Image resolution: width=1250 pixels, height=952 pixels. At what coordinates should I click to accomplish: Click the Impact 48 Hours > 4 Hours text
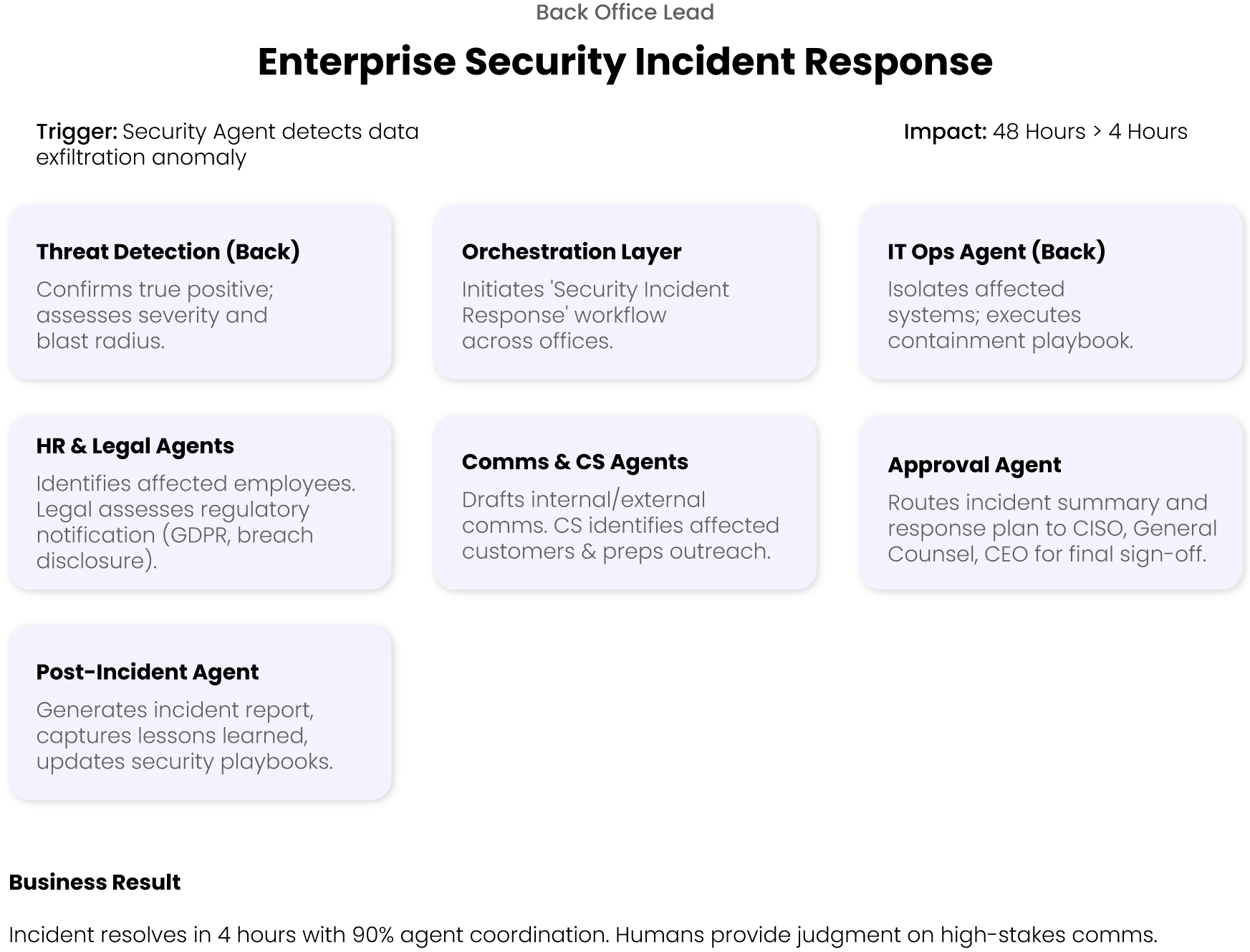pos(1045,132)
